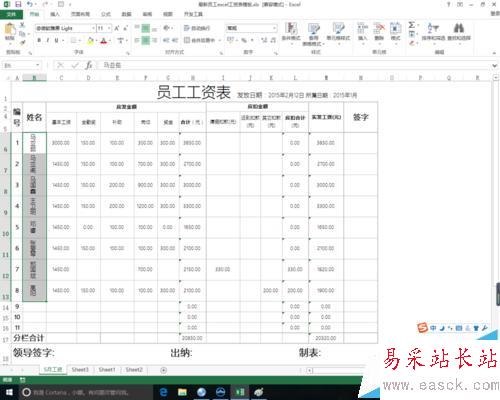The height and width of the screenshot is (400, 500).
Task: Toggle right horizontal alignment
Action: 154,40
